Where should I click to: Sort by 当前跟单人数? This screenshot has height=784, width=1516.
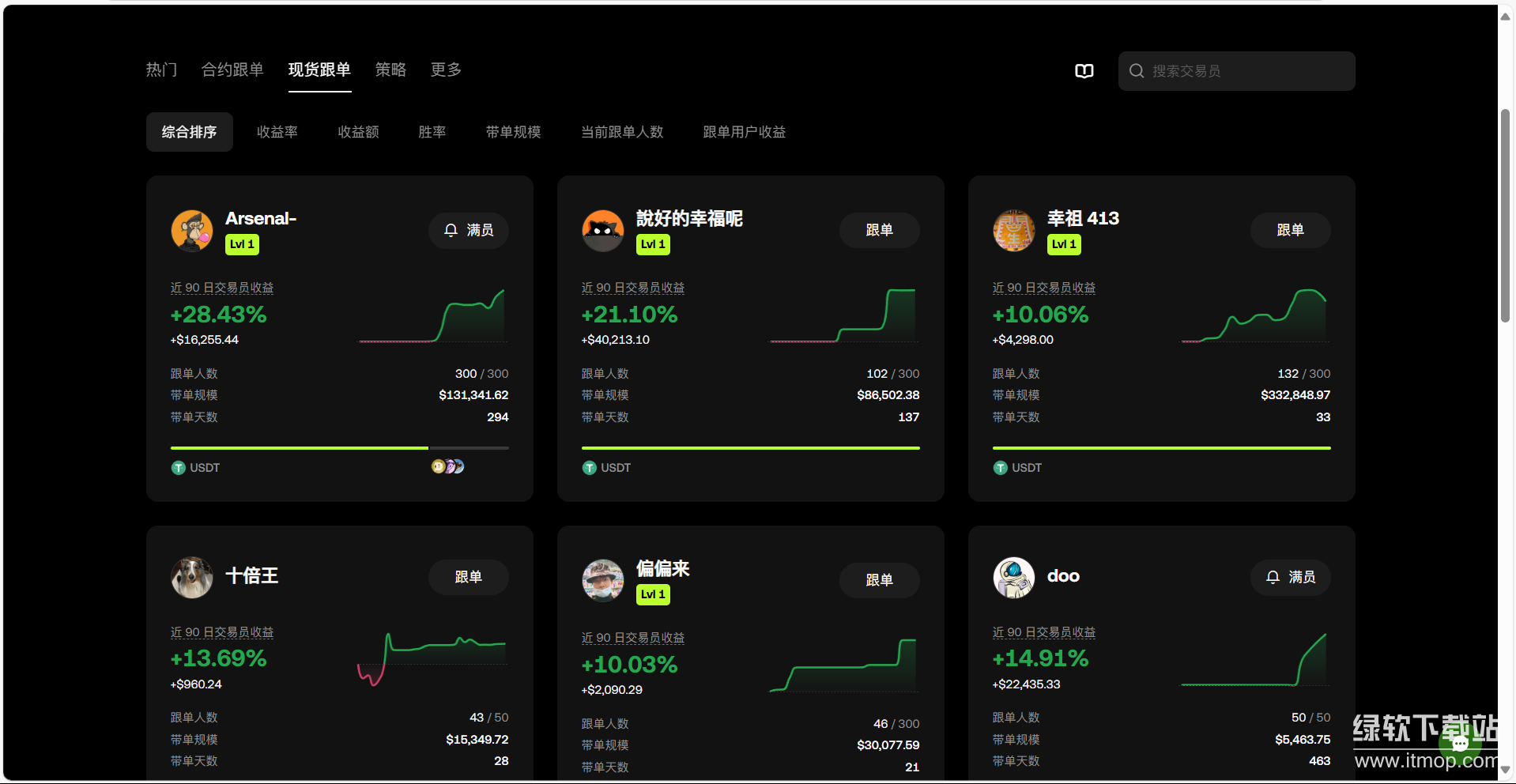coord(622,132)
